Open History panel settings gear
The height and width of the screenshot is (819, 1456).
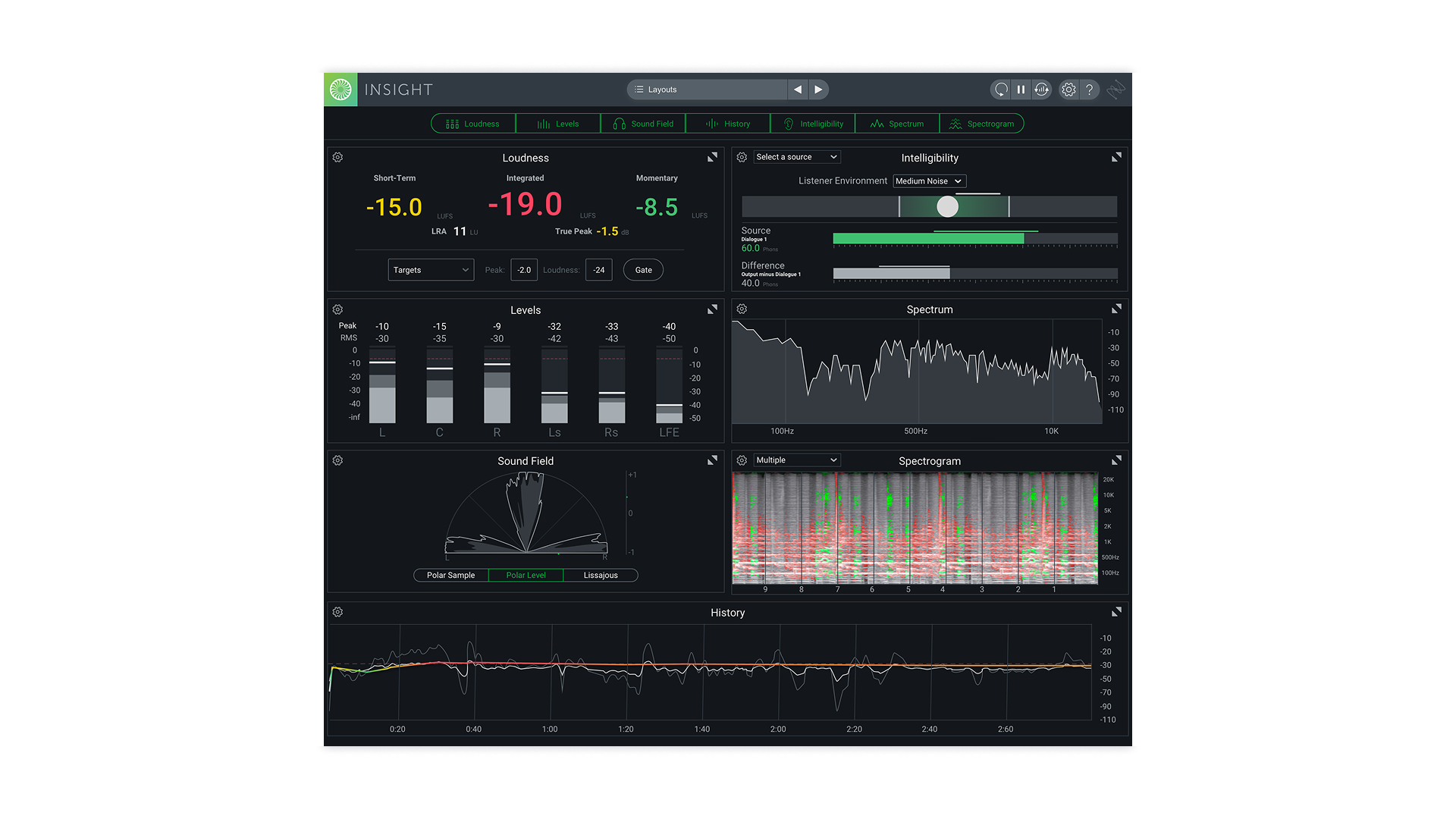(338, 613)
